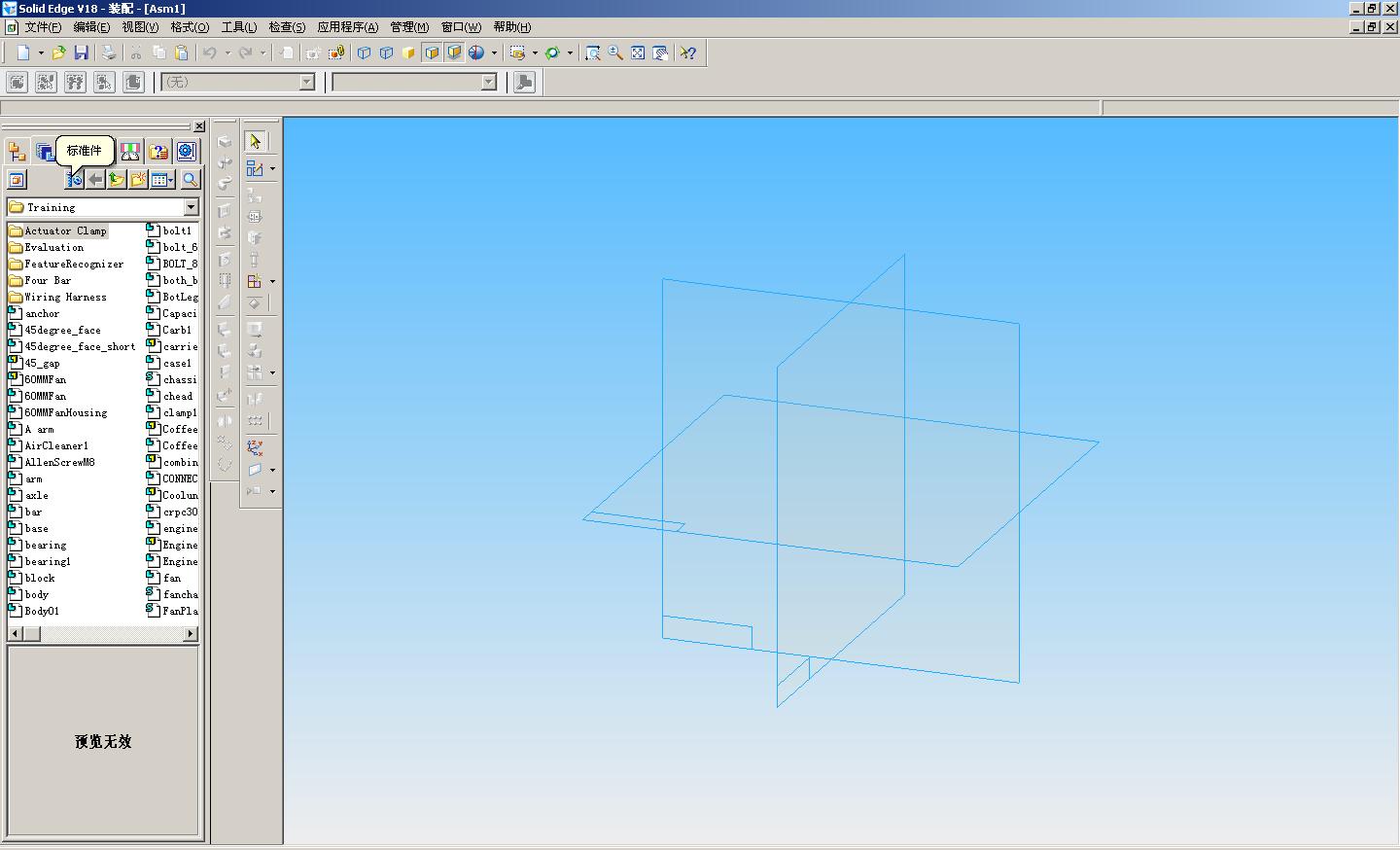The height and width of the screenshot is (850, 1400).
Task: Open the 工具(T) menu
Action: (239, 27)
